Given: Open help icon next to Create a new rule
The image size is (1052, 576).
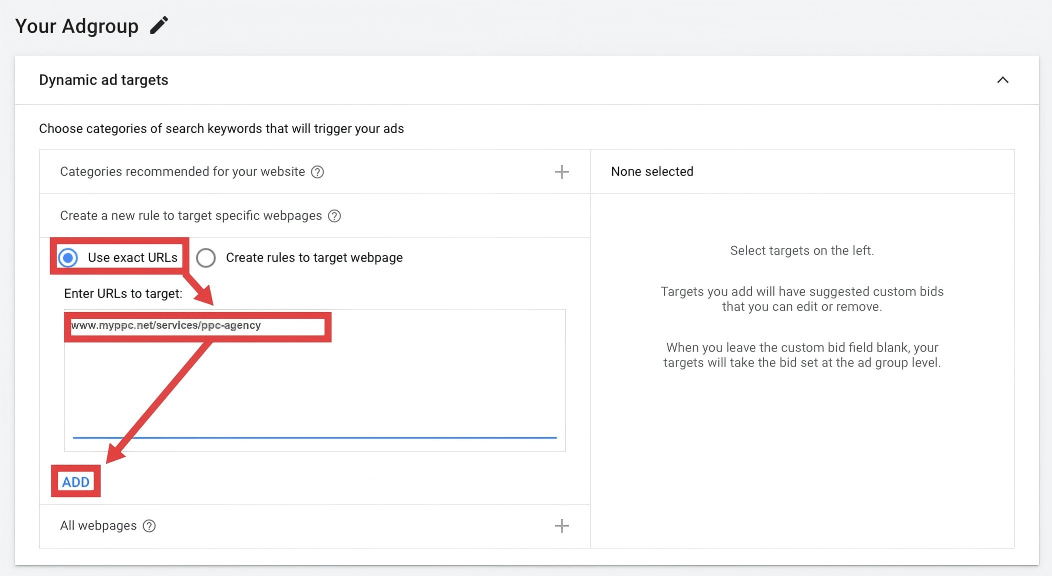Looking at the screenshot, I should click(335, 216).
